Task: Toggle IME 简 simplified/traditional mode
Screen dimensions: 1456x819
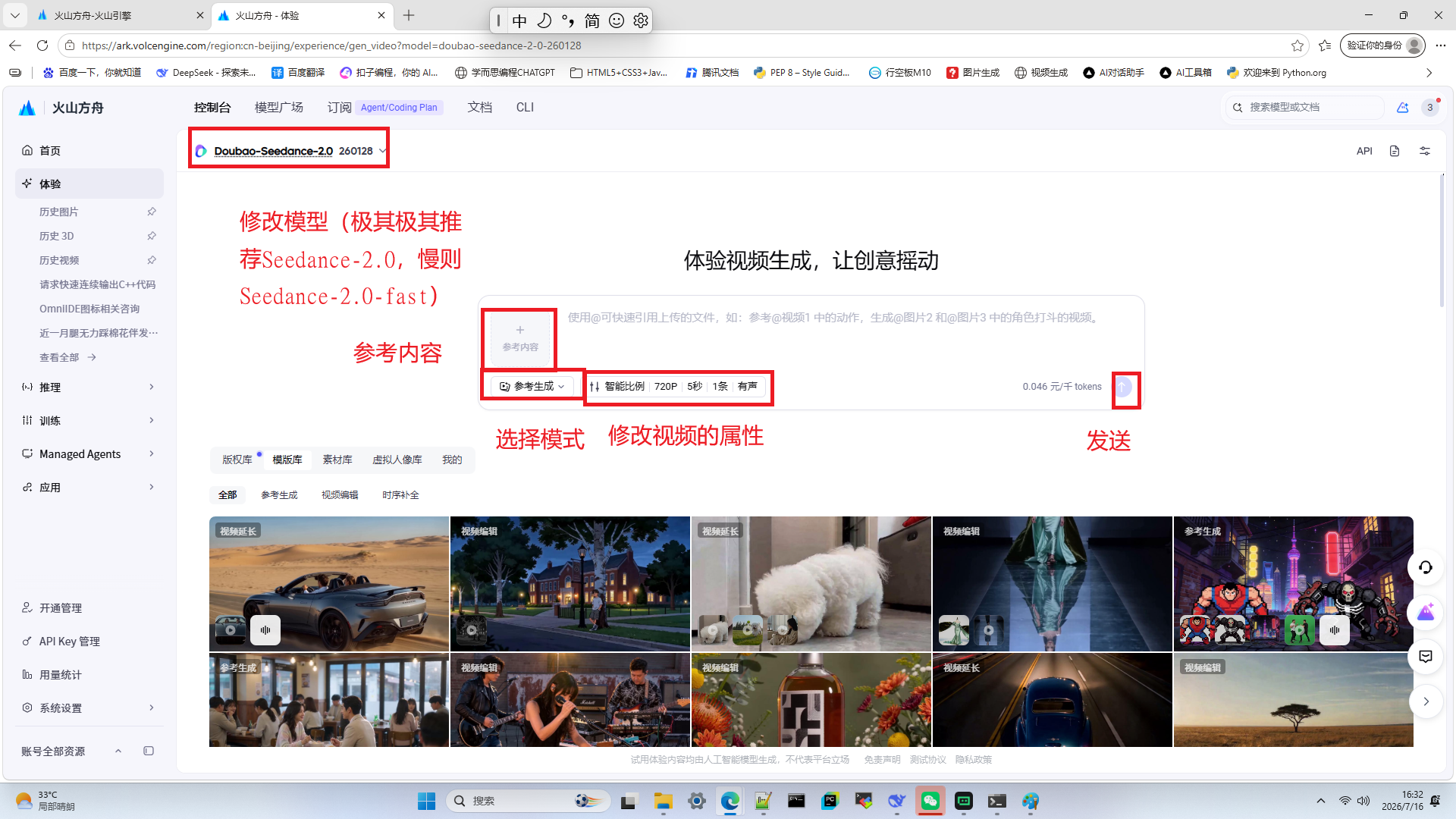Action: pyautogui.click(x=592, y=20)
